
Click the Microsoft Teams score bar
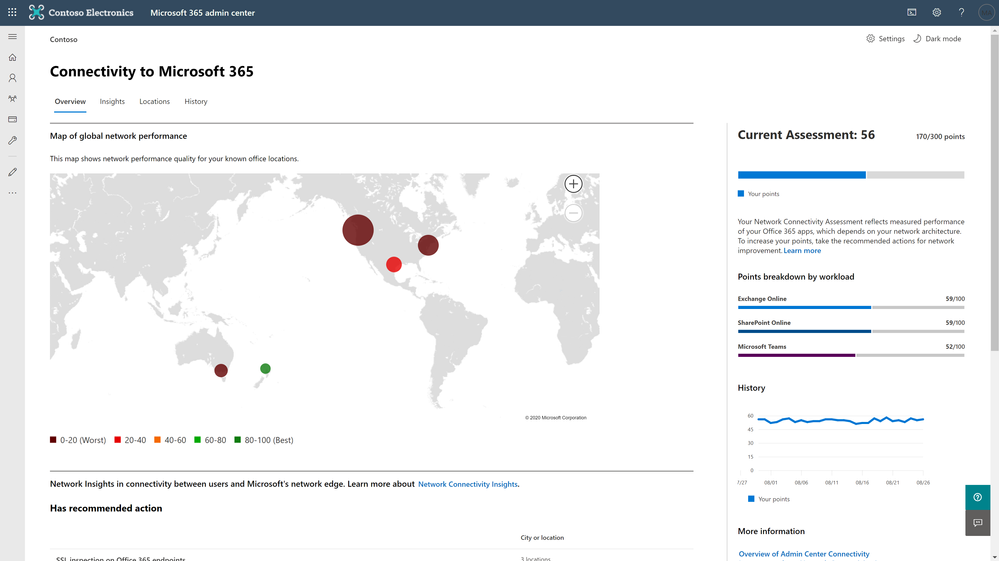point(851,355)
